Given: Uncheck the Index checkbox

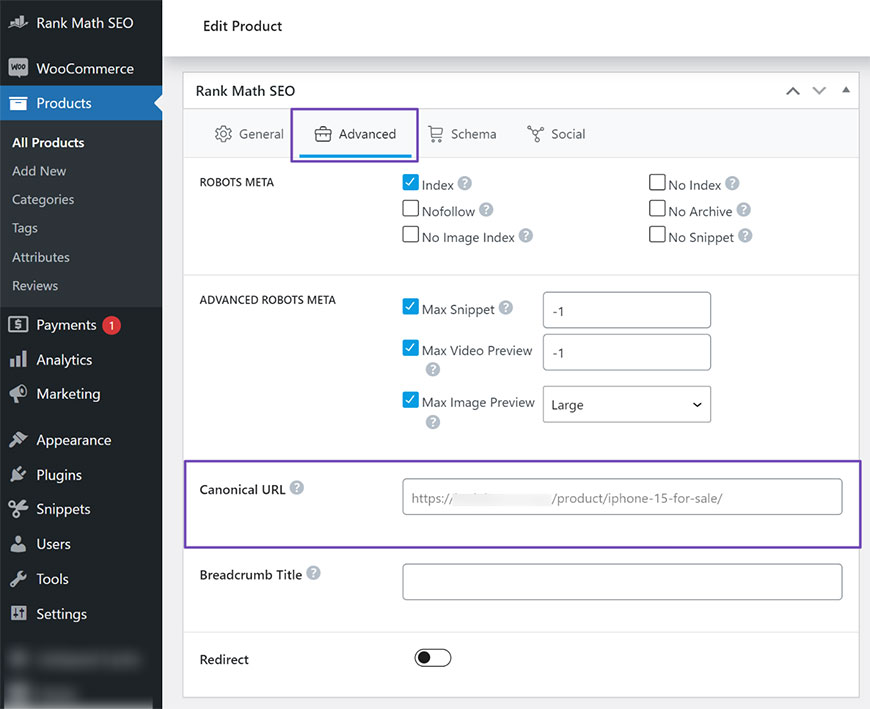Looking at the screenshot, I should coord(411,183).
